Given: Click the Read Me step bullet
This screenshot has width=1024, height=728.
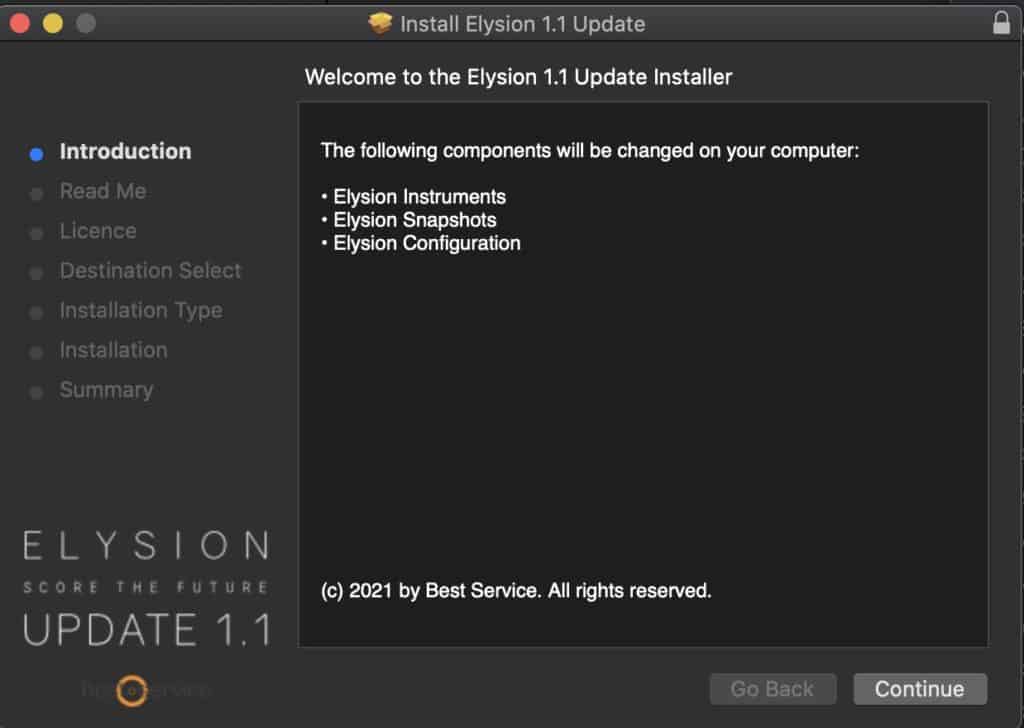Looking at the screenshot, I should click(x=36, y=192).
